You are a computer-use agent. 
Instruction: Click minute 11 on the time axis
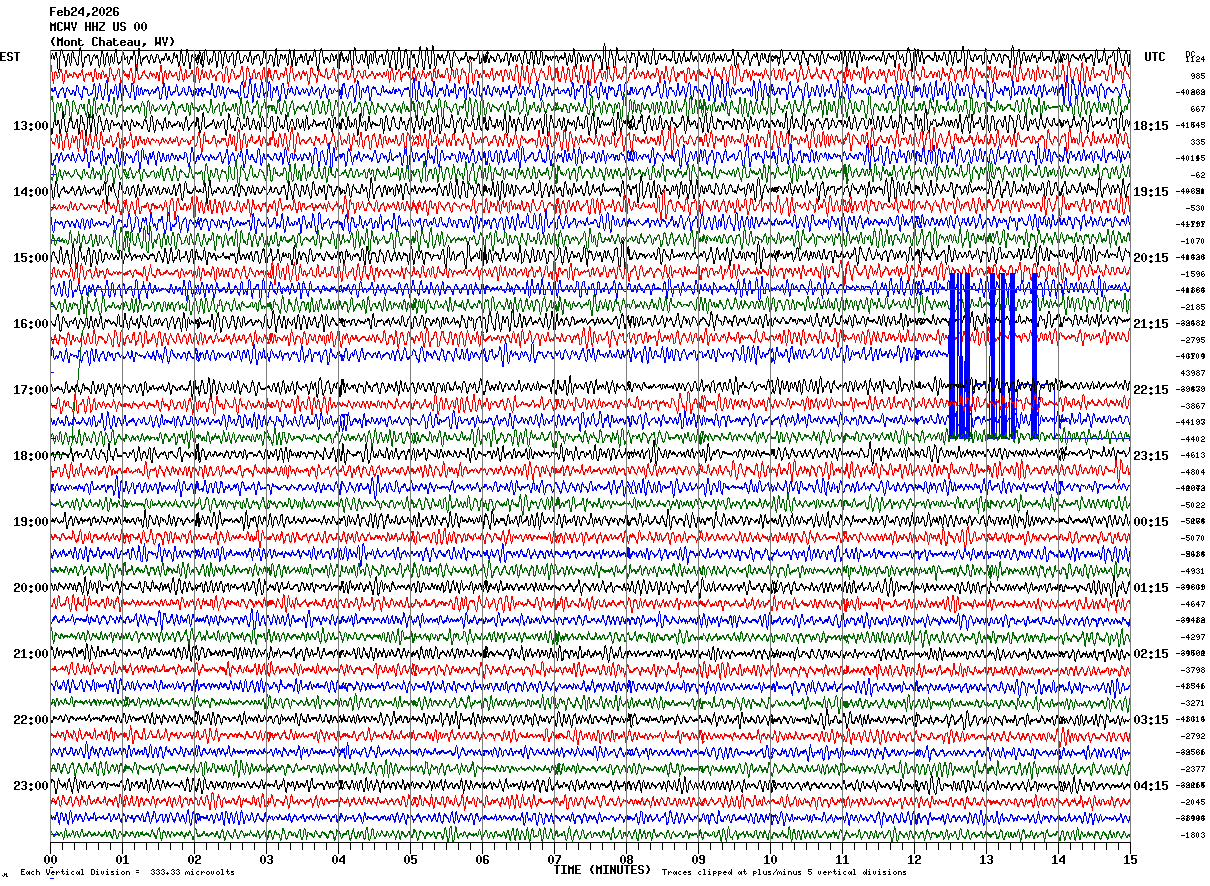tap(842, 859)
